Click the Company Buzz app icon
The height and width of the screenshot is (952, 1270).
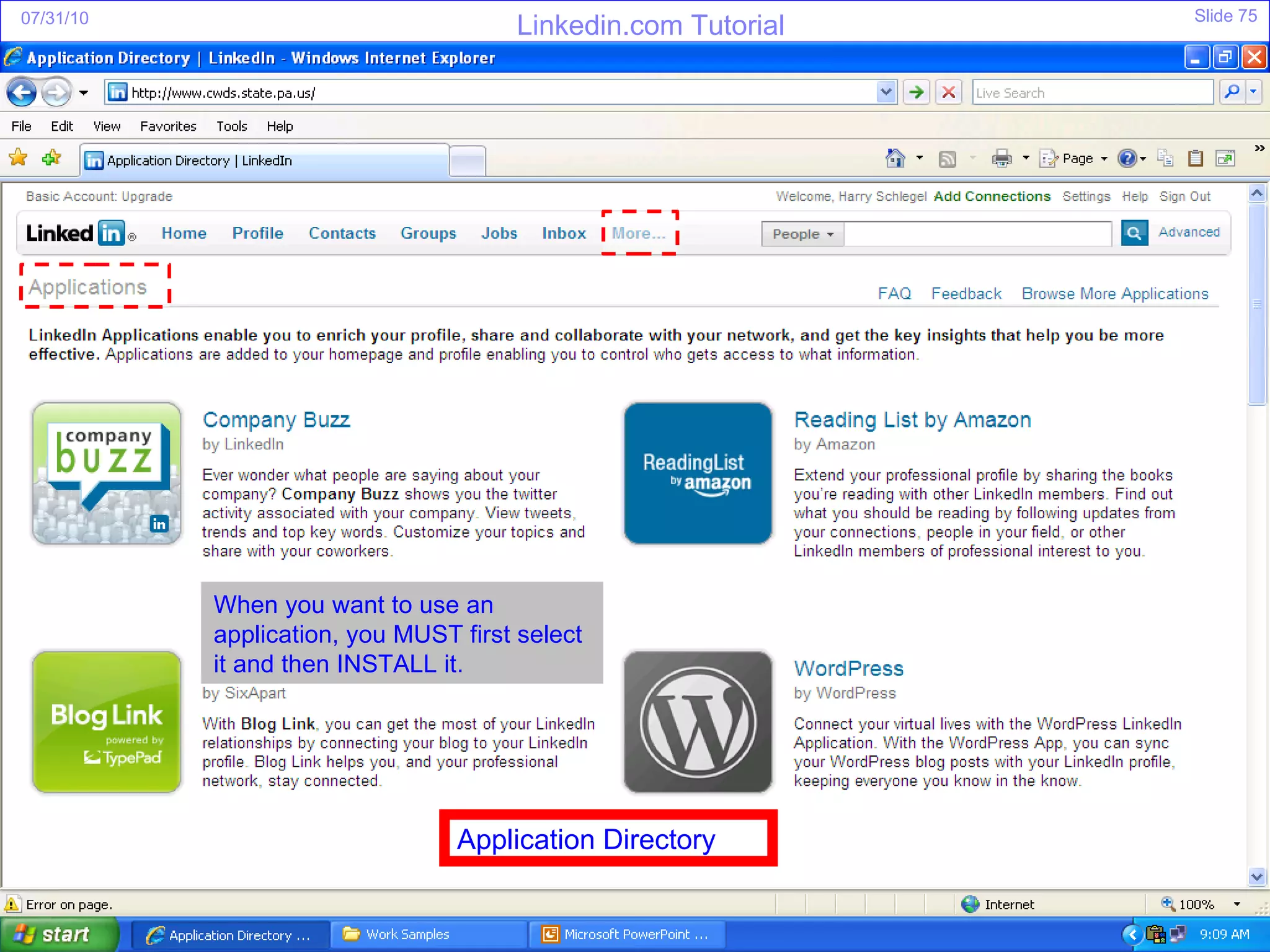(x=107, y=474)
